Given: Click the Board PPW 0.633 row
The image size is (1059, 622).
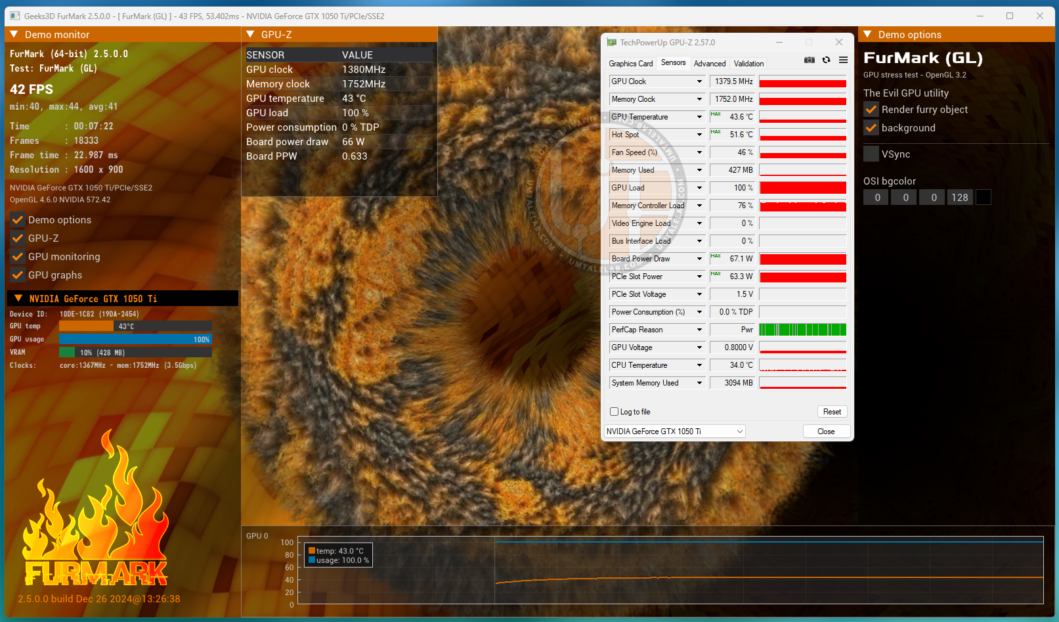Looking at the screenshot, I should (x=338, y=156).
